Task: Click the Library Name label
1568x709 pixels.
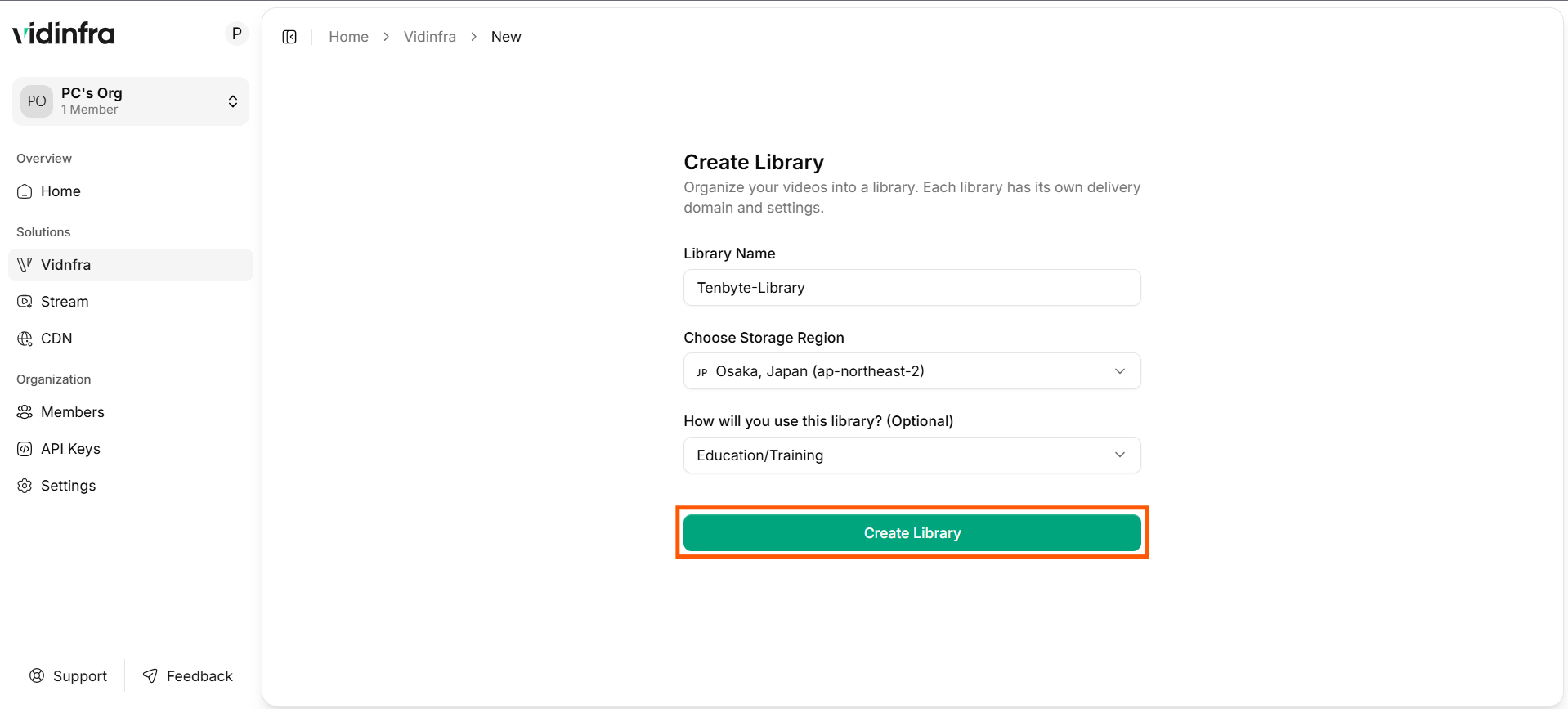Action: coord(729,254)
